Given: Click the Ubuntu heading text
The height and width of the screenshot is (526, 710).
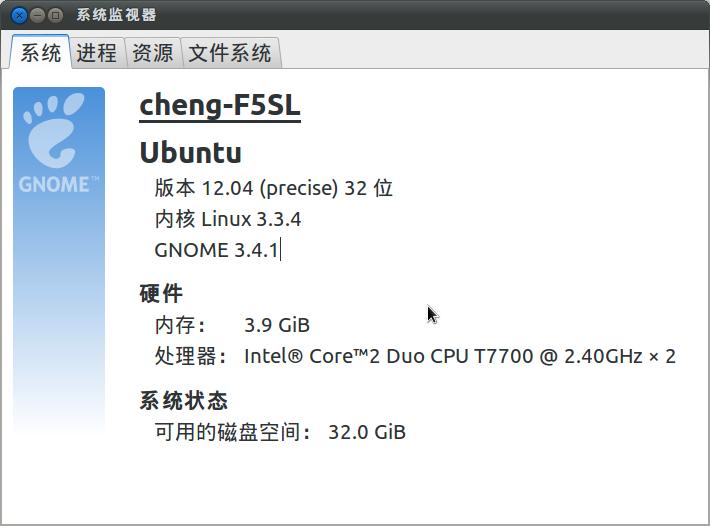Looking at the screenshot, I should pyautogui.click(x=191, y=153).
